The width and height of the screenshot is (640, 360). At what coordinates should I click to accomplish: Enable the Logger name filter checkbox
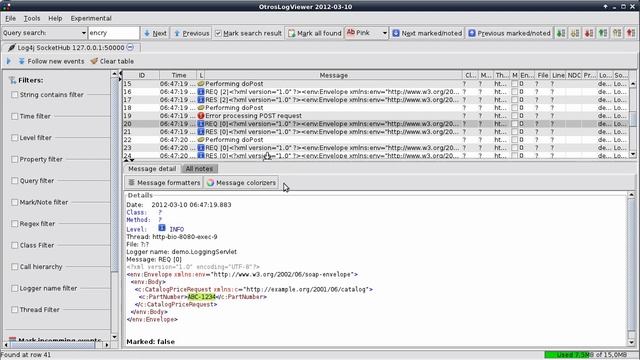point(15,288)
